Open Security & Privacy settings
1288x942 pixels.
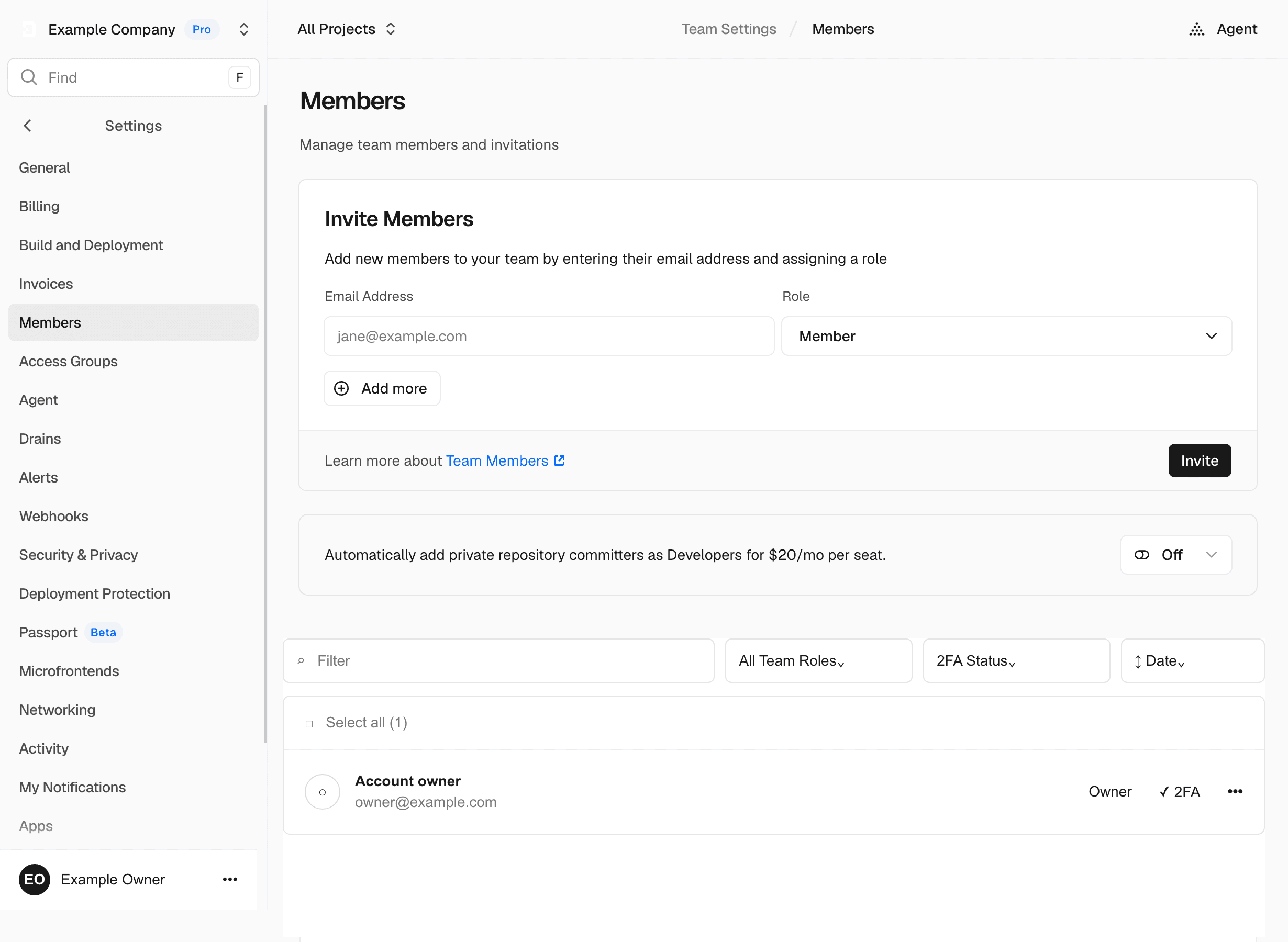click(134, 555)
